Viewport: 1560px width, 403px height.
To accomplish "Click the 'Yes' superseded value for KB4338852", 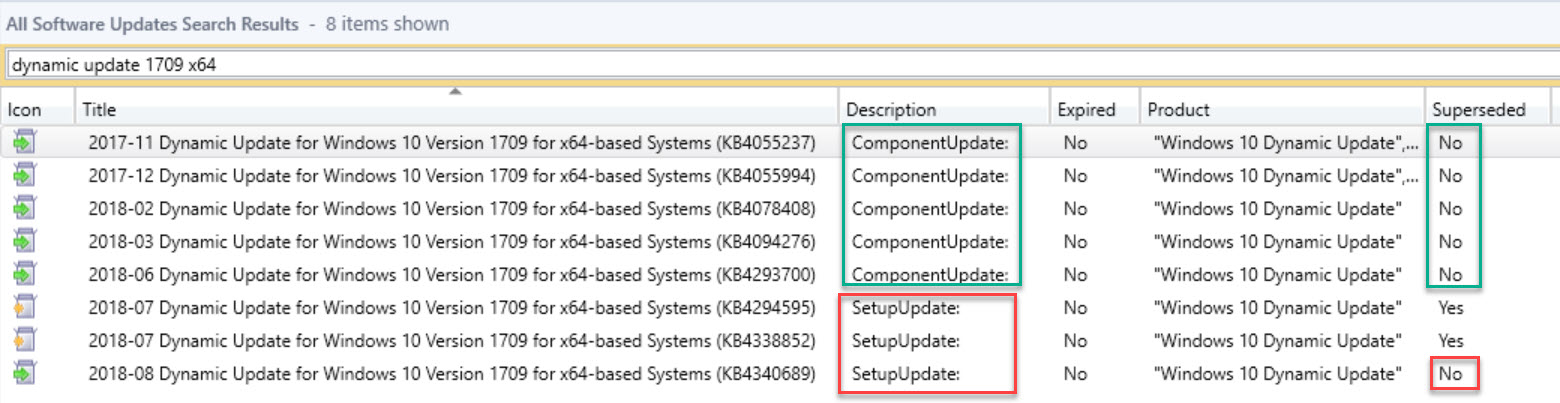I will coord(1450,341).
